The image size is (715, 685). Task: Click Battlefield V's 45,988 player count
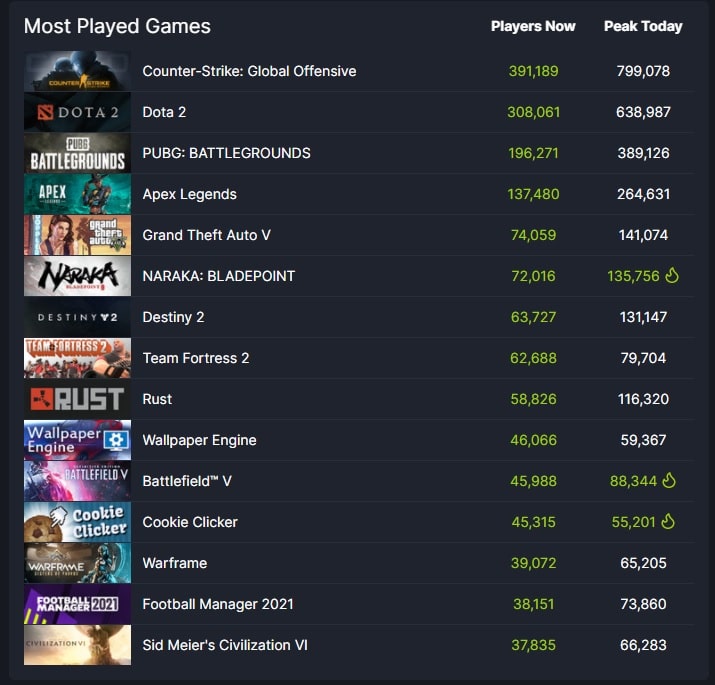click(x=533, y=481)
